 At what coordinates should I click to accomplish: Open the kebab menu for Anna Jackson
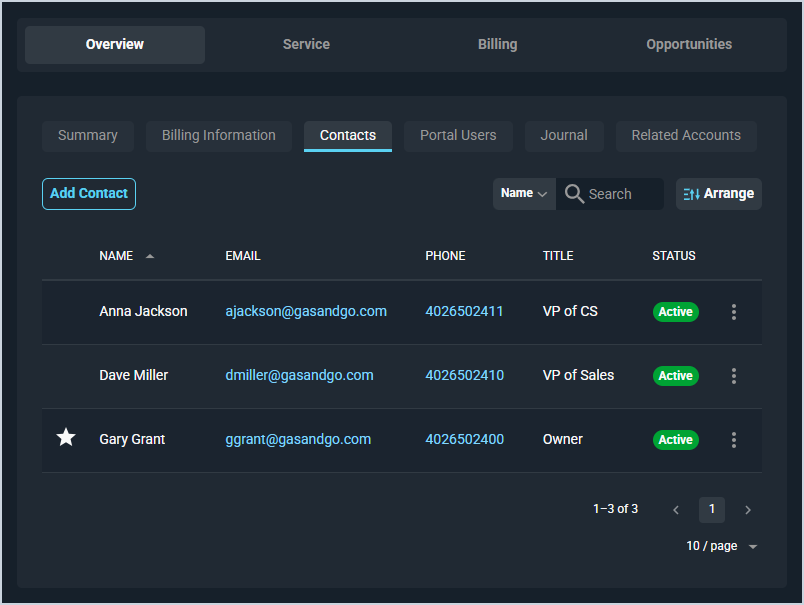734,312
